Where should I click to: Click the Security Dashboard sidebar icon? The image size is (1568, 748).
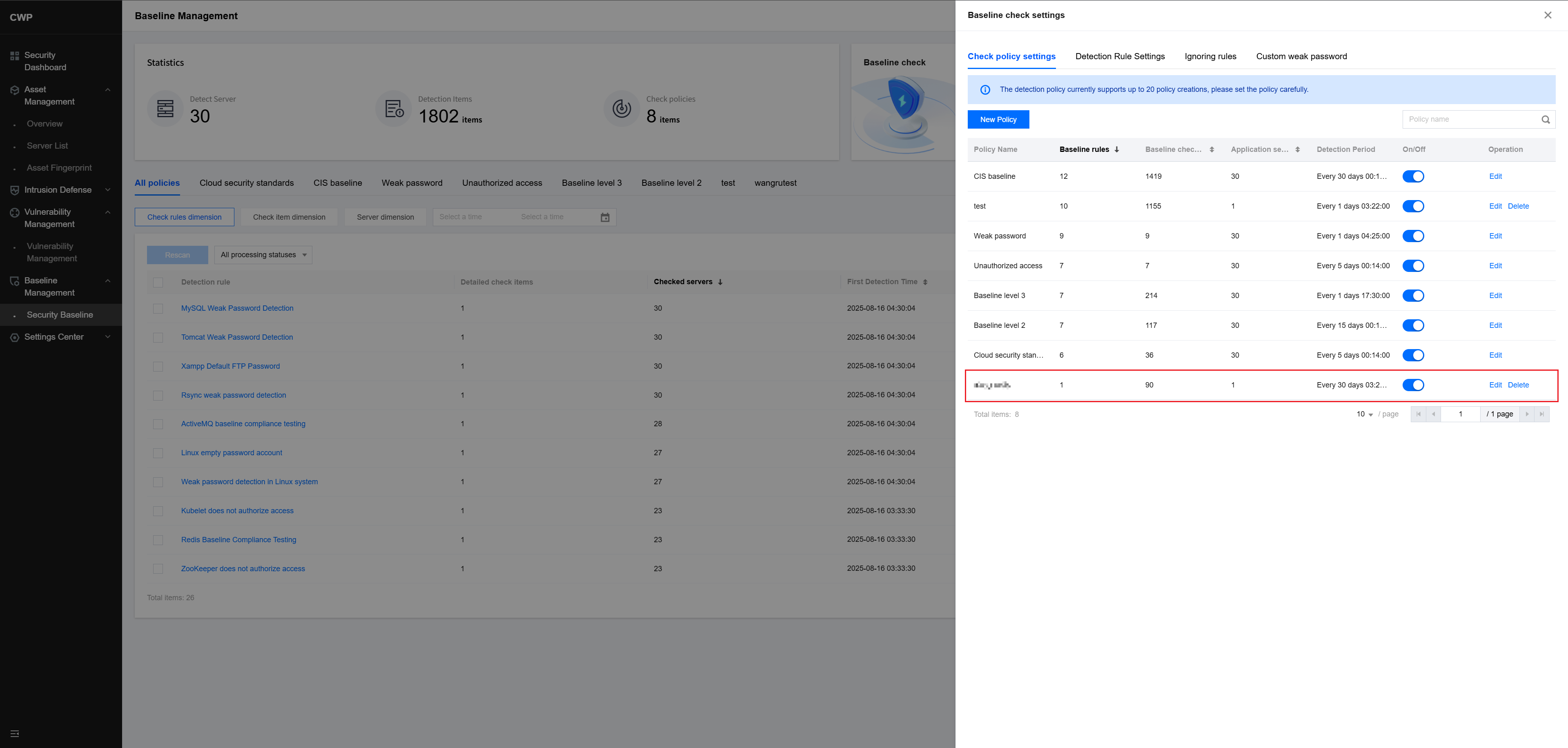click(x=15, y=56)
